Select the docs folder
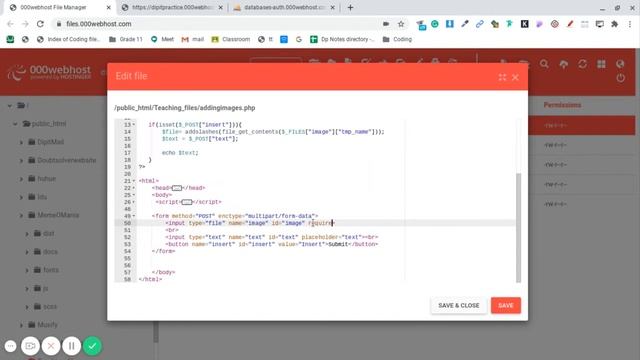 50,251
